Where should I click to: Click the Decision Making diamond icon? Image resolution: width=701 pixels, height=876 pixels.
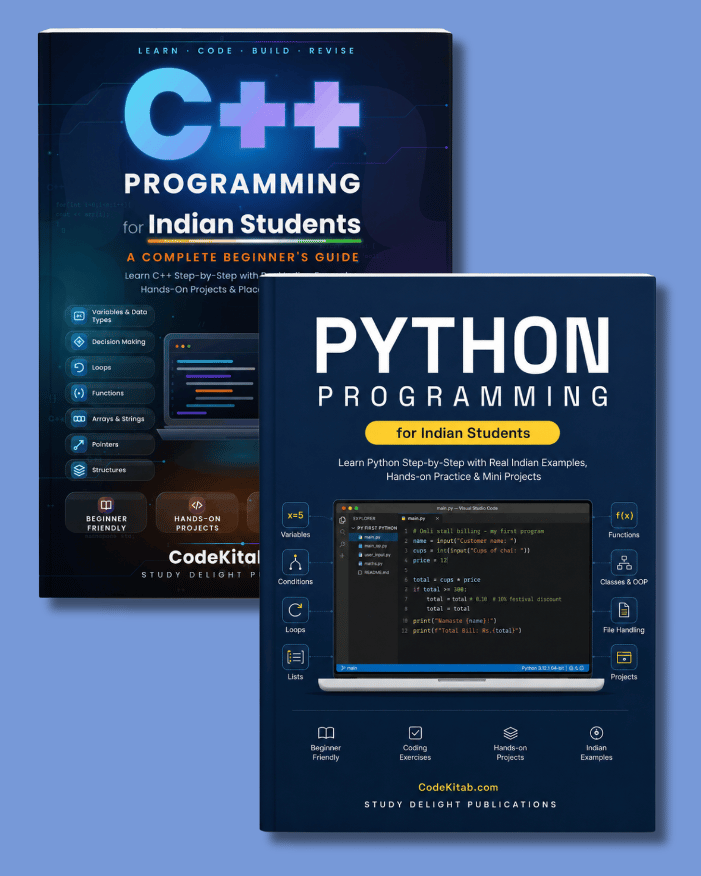tap(79, 341)
